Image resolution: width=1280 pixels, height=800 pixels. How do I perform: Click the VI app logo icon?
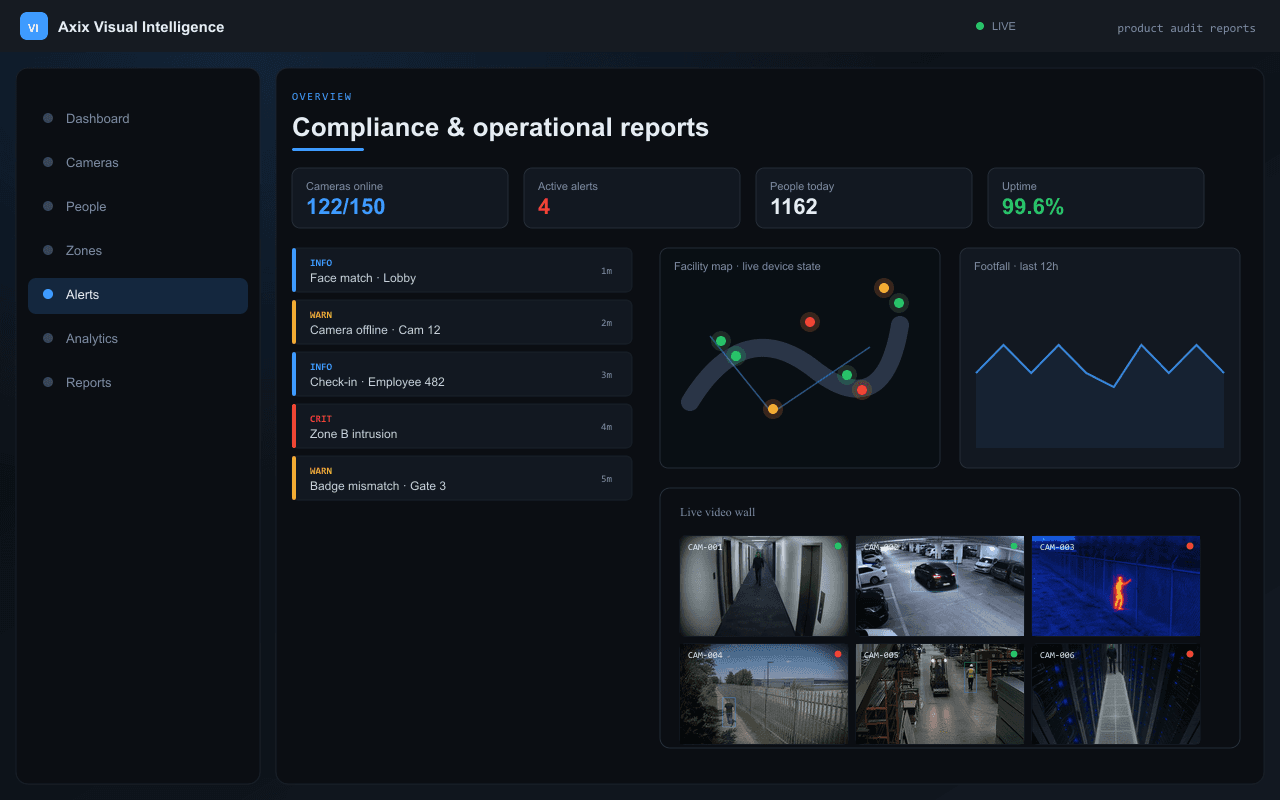pos(34,27)
